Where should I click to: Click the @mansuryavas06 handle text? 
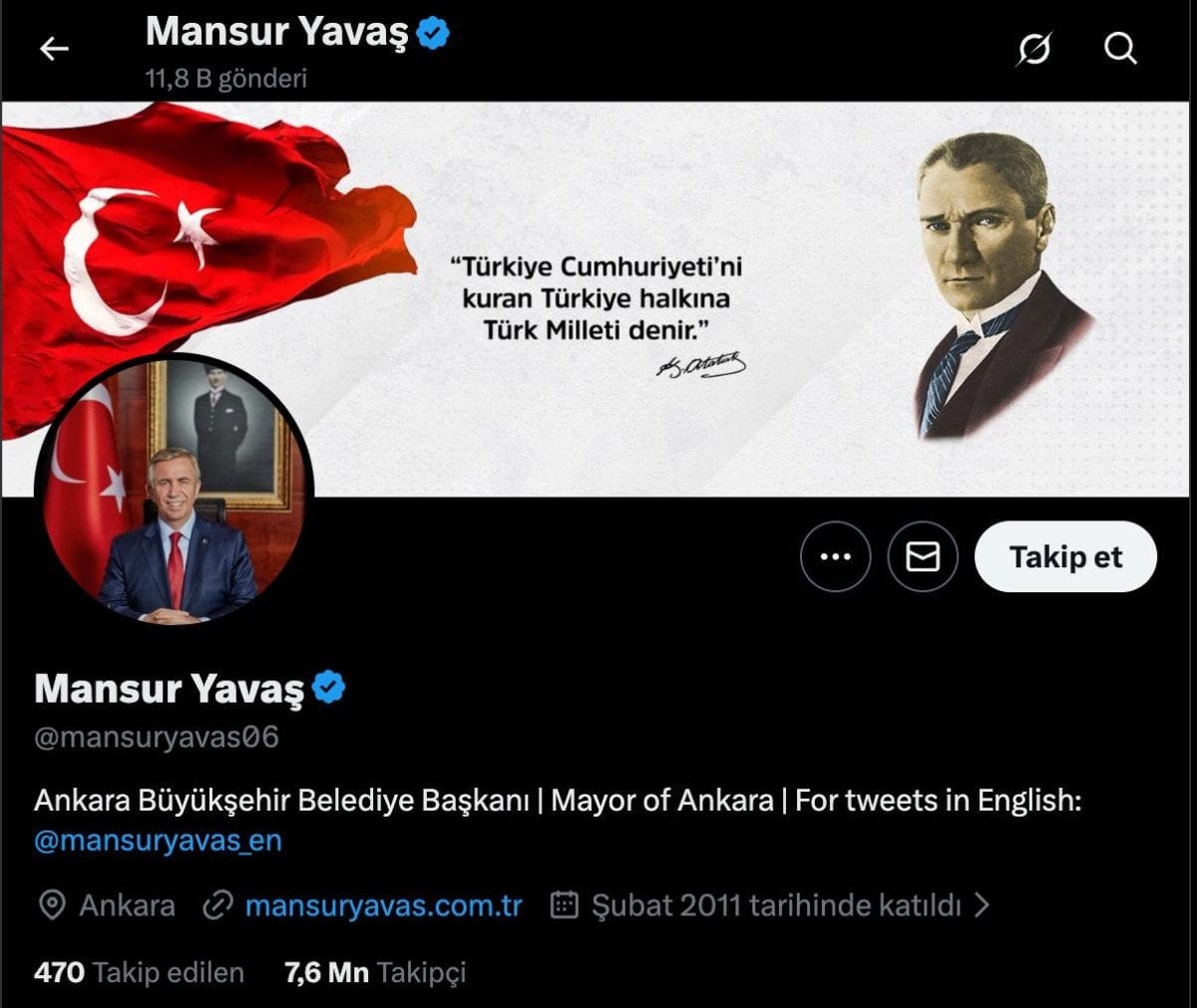point(157,738)
